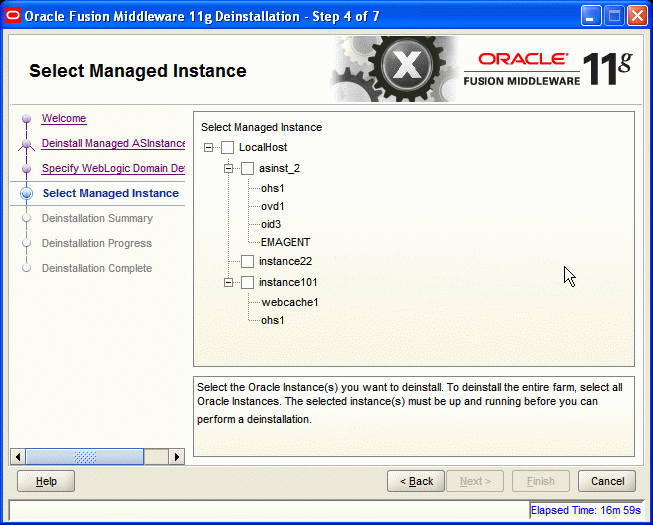Click the Oracle icon in title bar
653x525 pixels.
[12, 16]
